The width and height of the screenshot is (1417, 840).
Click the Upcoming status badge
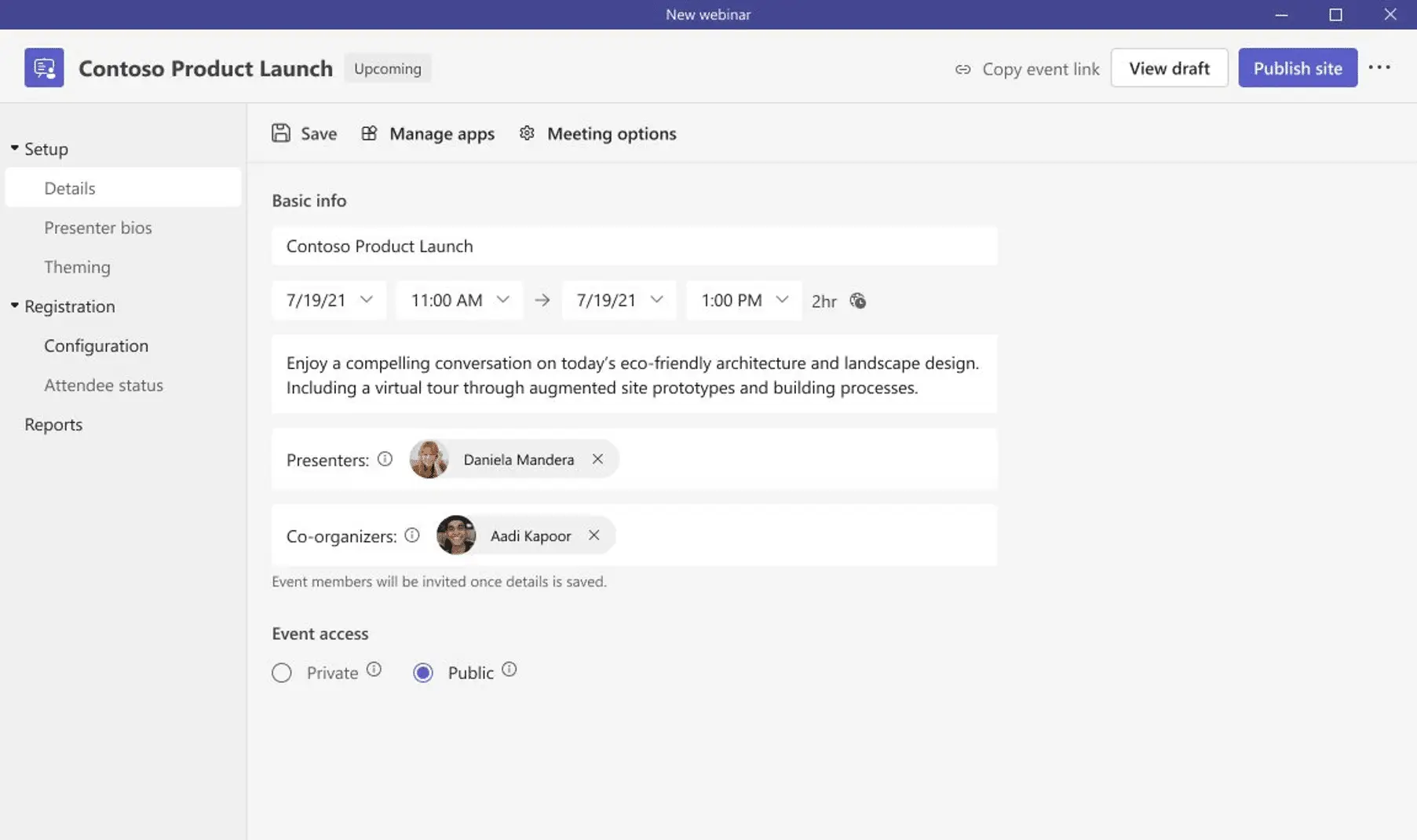pyautogui.click(x=388, y=68)
